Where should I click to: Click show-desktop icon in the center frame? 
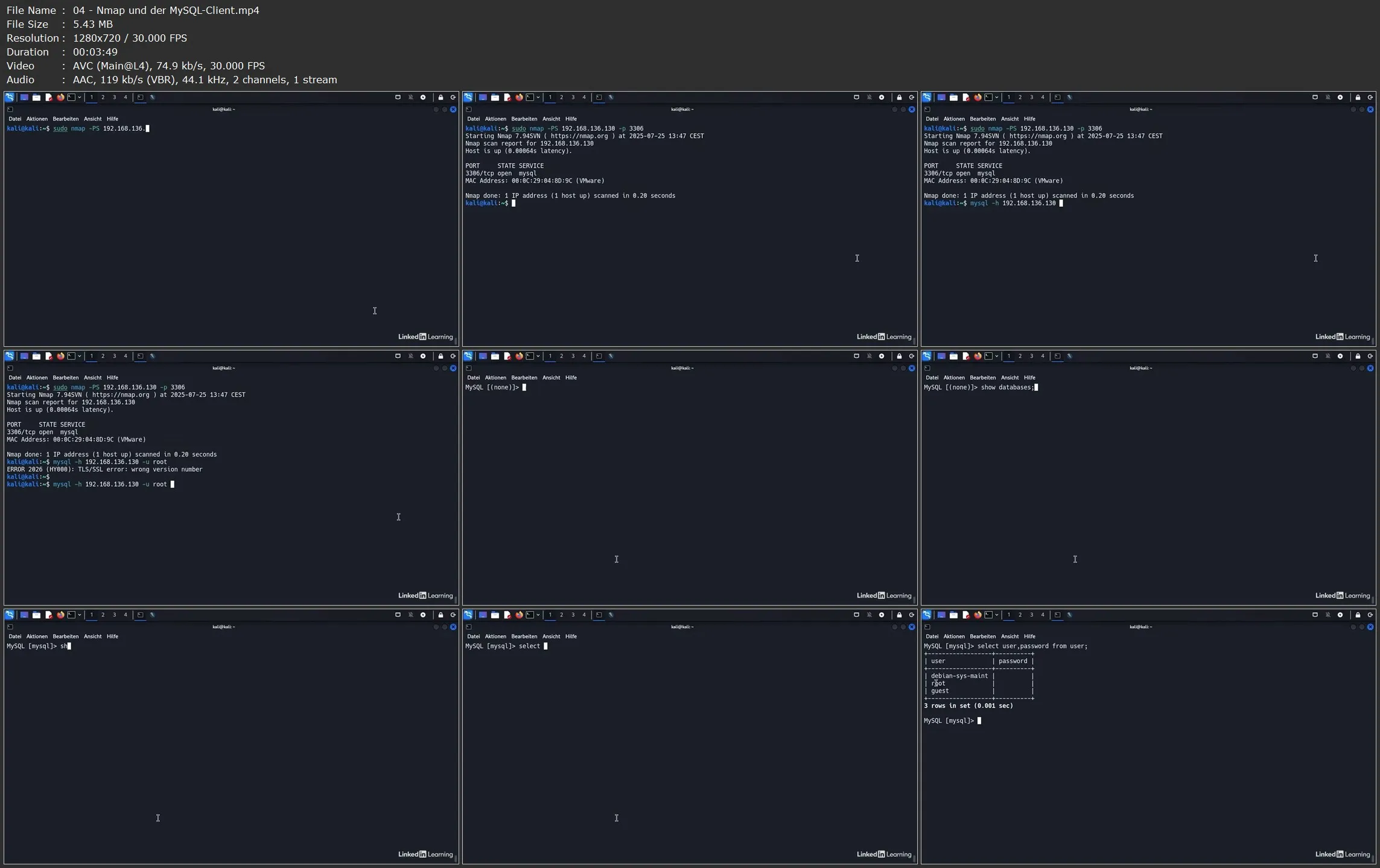pyautogui.click(x=483, y=356)
